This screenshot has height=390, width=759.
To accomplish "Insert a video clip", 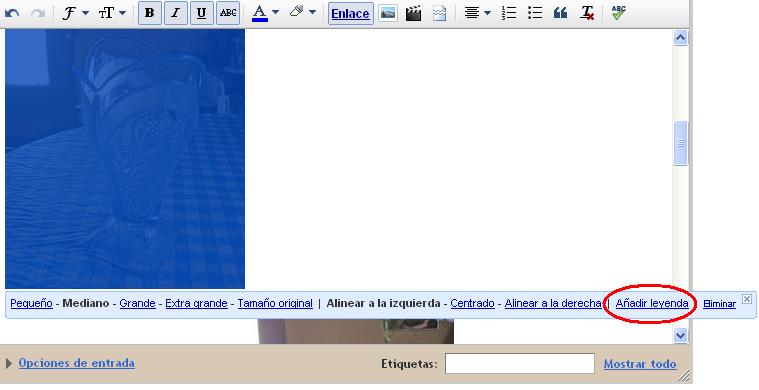I will click(x=413, y=13).
